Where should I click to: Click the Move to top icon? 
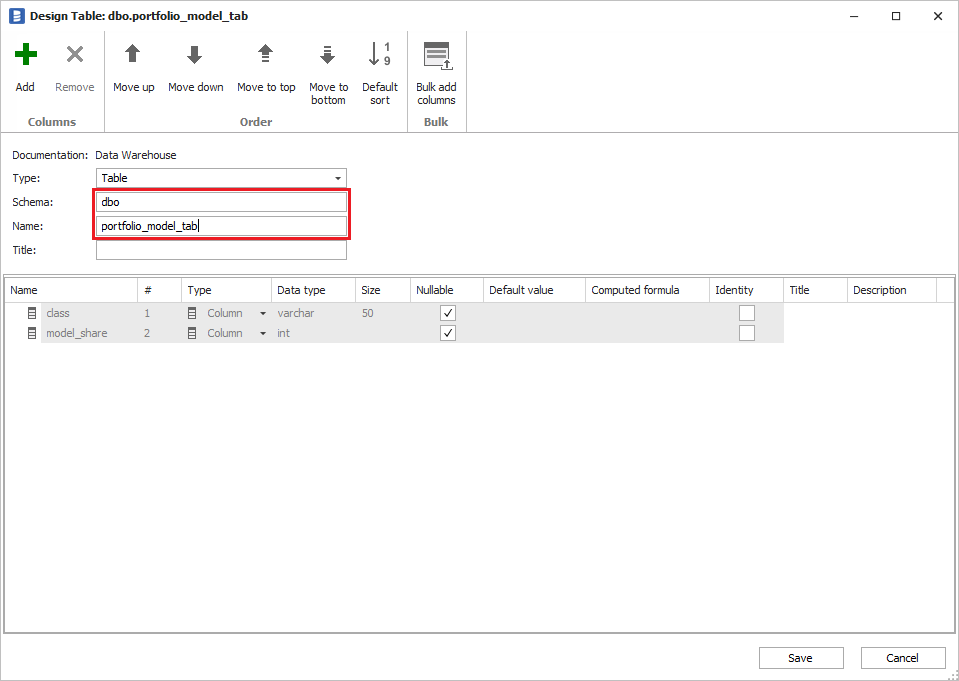coord(265,55)
